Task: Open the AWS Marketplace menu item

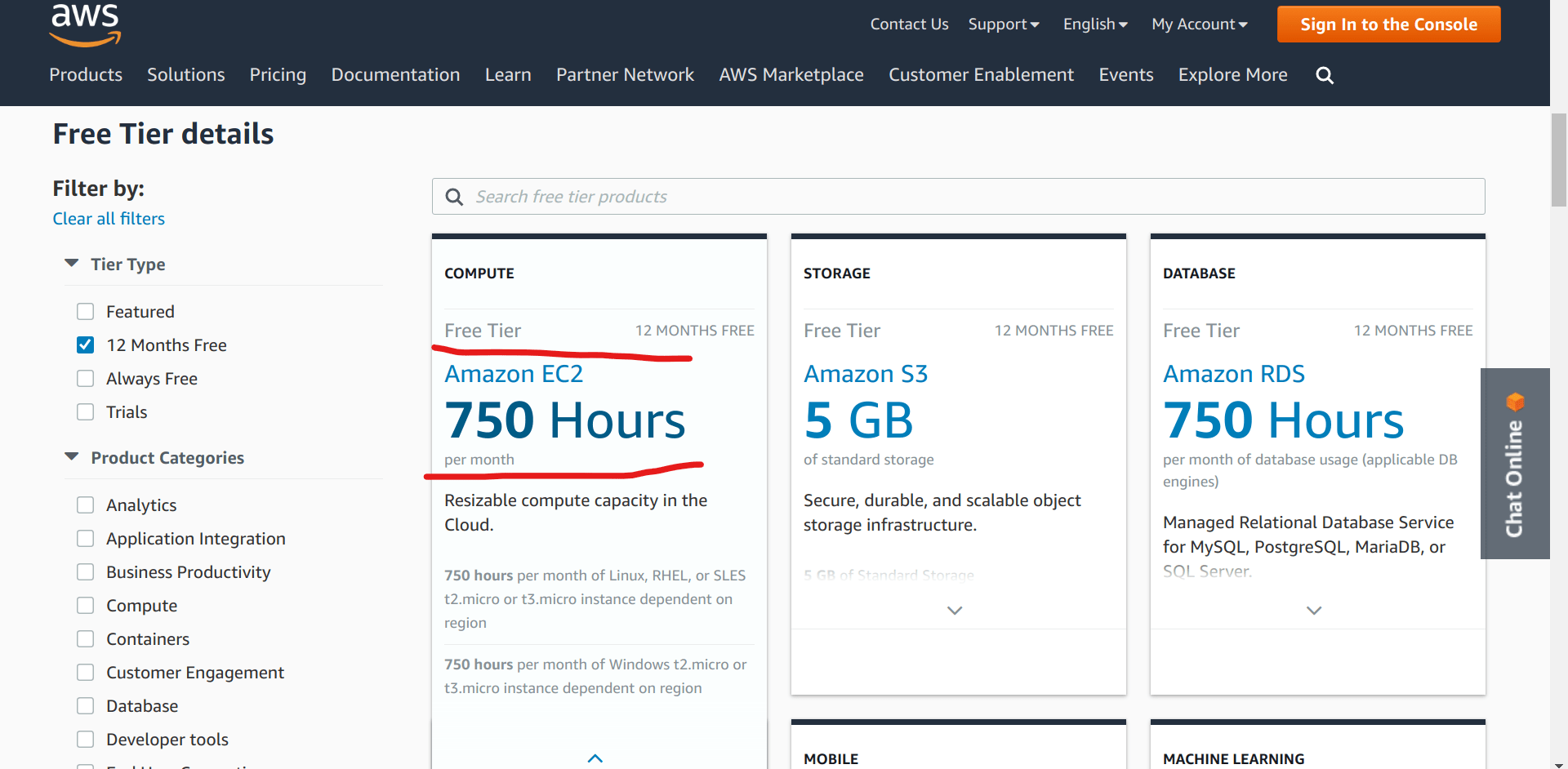Action: (791, 75)
